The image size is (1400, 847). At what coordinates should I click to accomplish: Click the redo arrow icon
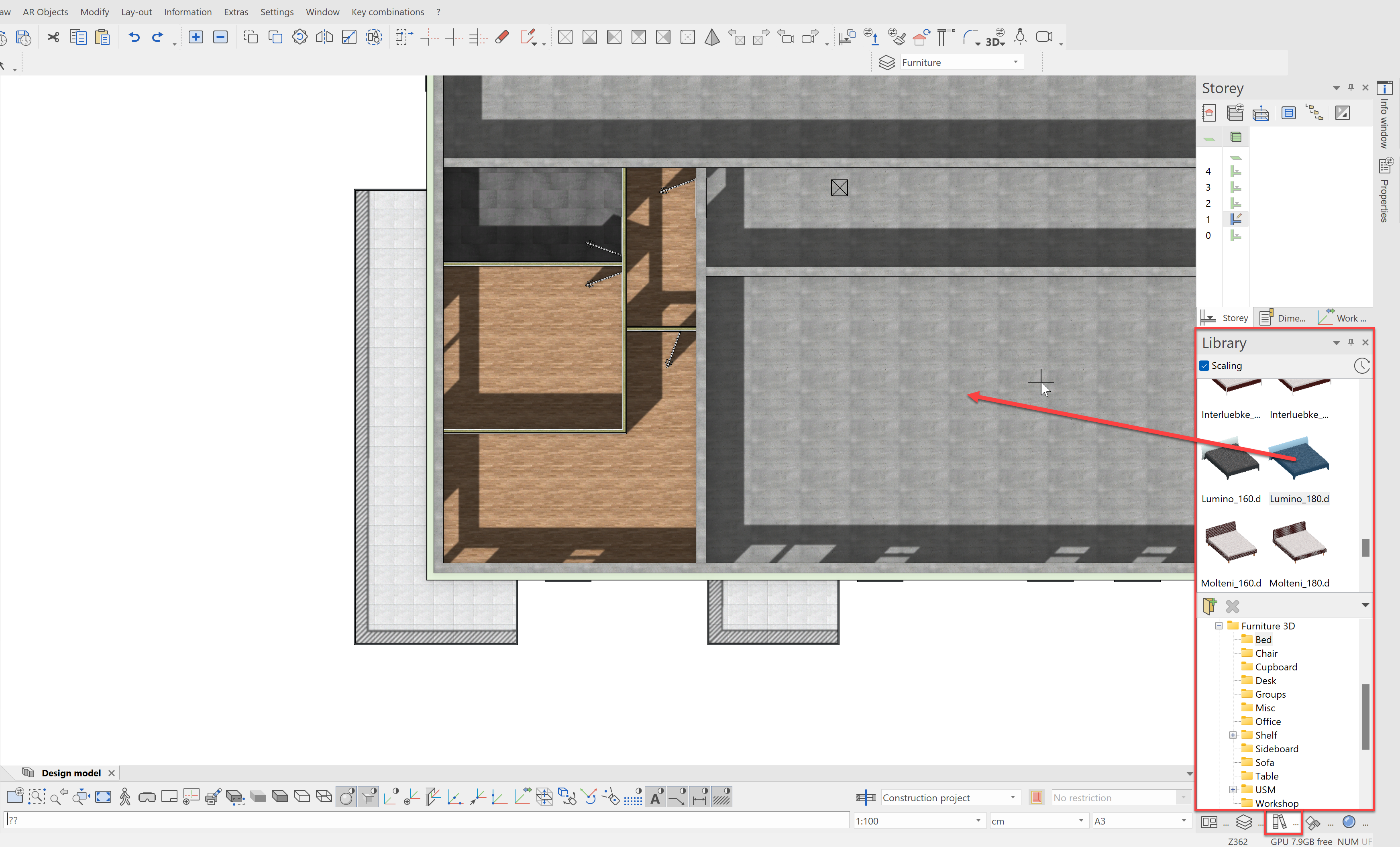[157, 37]
